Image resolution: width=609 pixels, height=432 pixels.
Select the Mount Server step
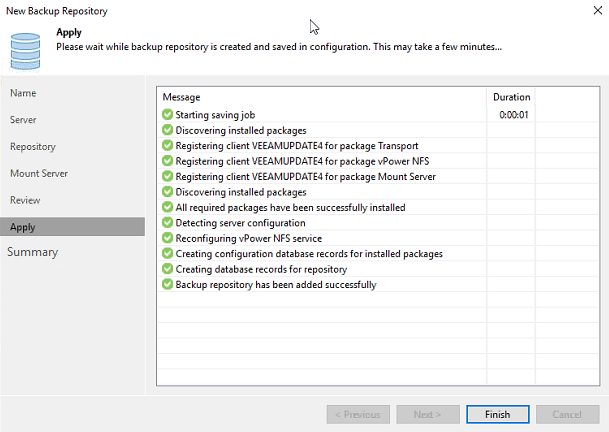[x=39, y=174]
